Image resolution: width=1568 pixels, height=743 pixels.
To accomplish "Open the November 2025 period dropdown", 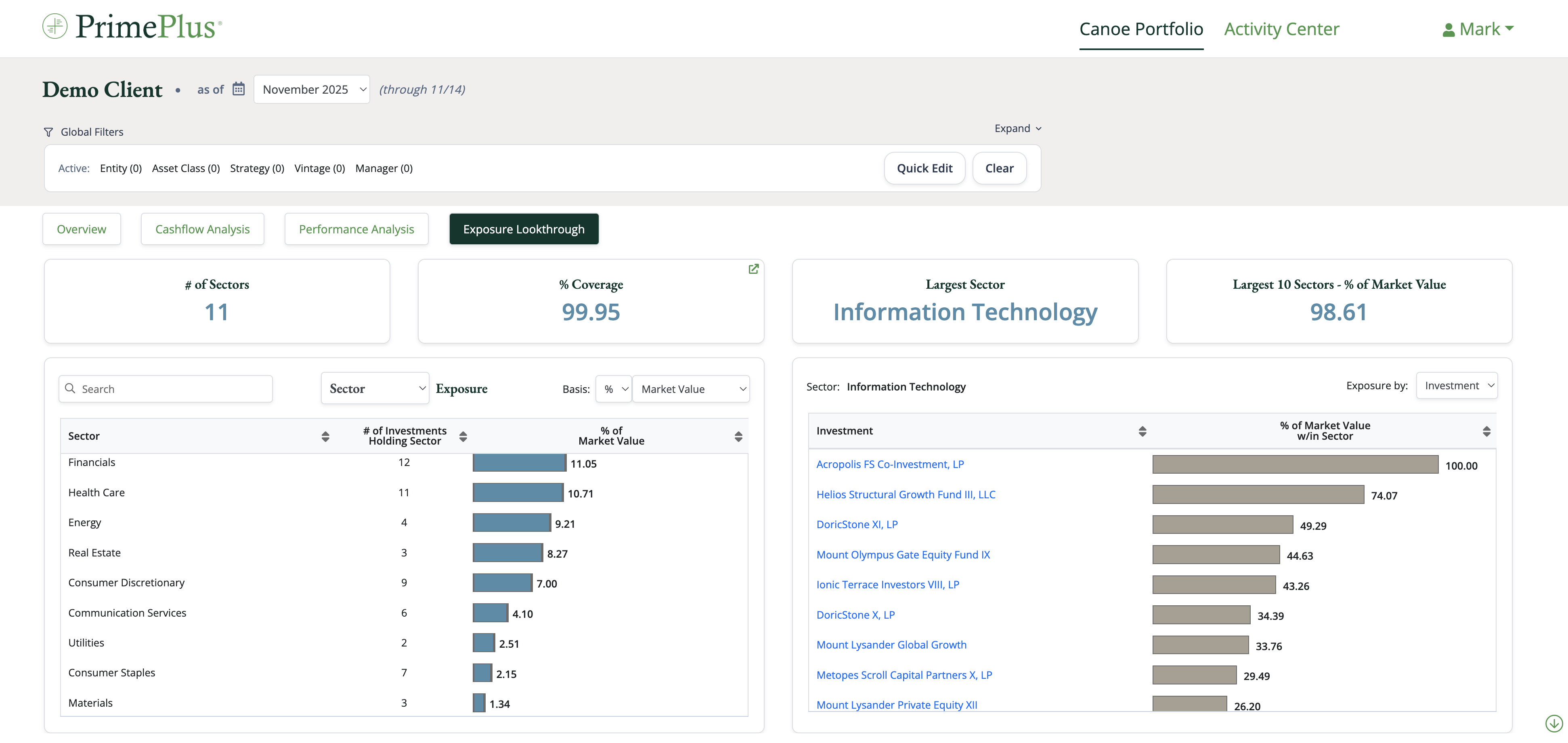I will point(312,90).
